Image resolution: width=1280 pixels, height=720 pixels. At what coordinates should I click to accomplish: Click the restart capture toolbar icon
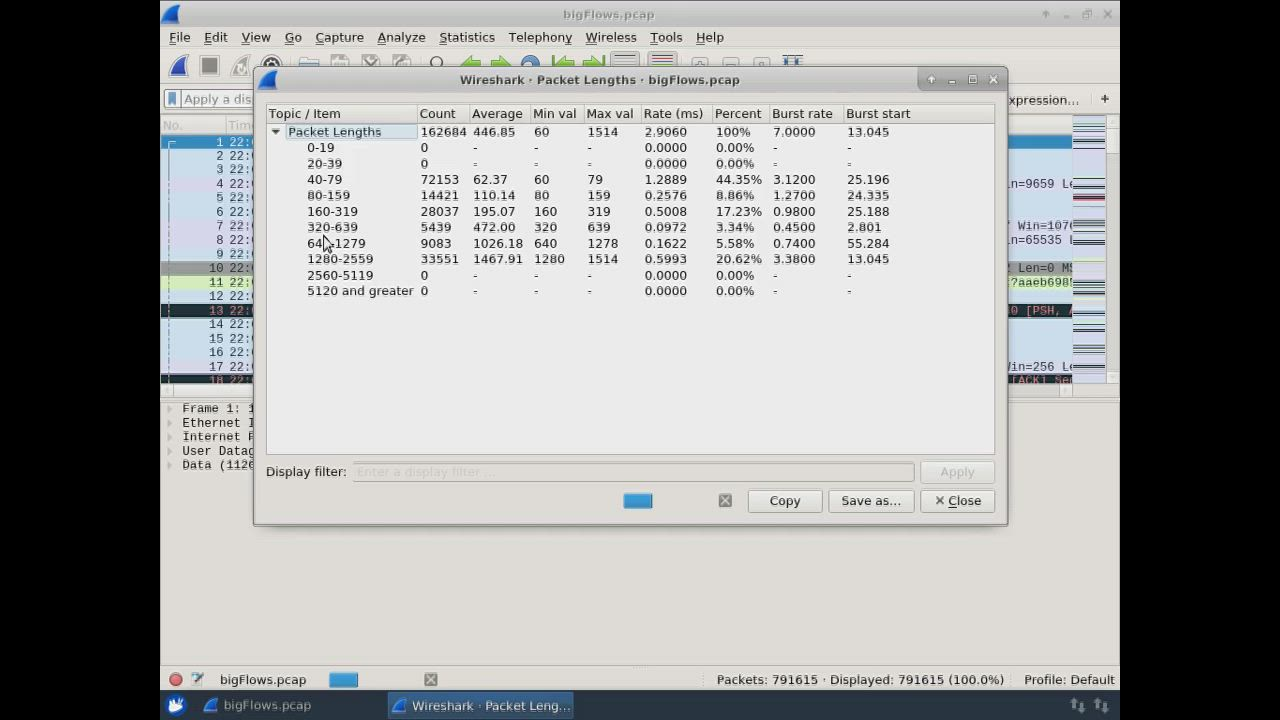pos(240,66)
